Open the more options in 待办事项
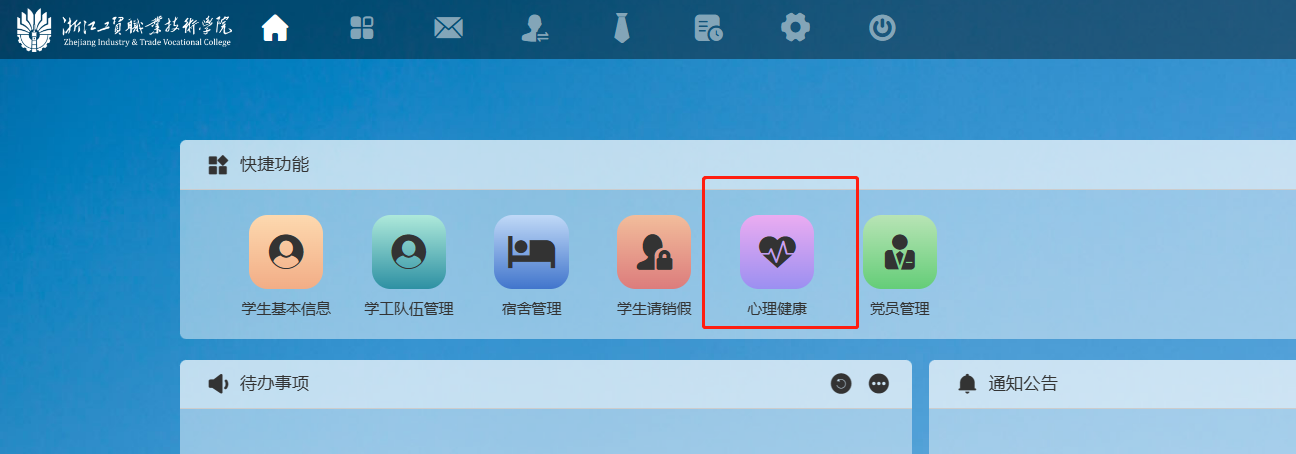The height and width of the screenshot is (454, 1296). 879,383
